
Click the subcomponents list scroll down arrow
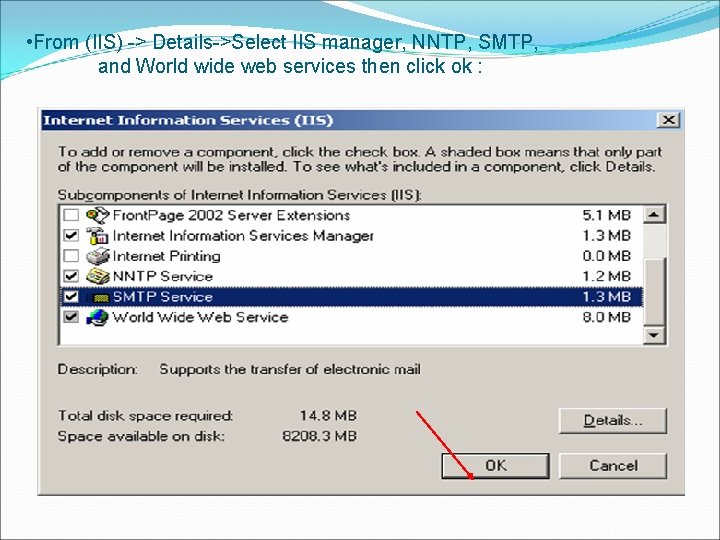pyautogui.click(x=654, y=335)
